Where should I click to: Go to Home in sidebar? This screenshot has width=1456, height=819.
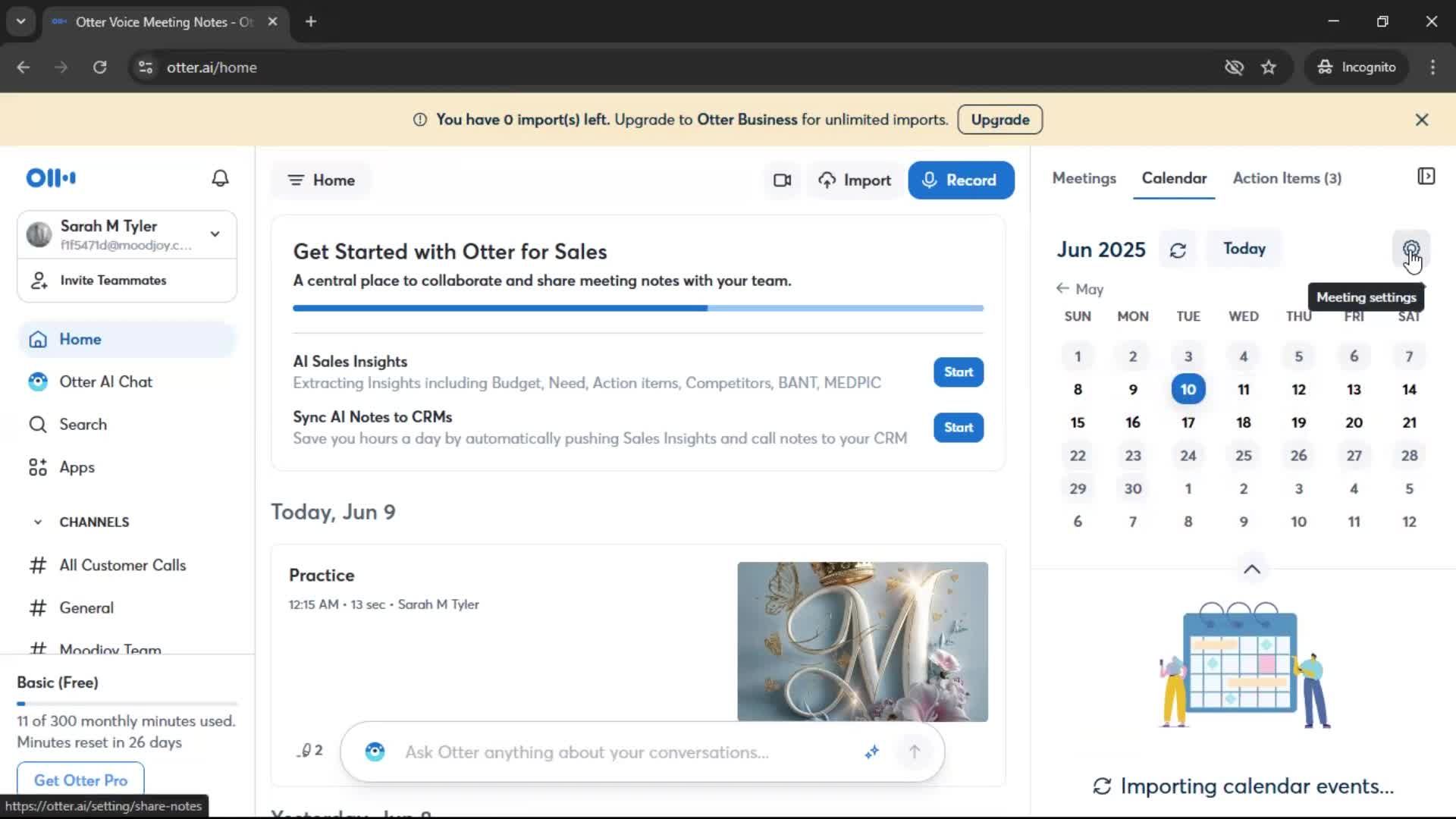(127, 339)
